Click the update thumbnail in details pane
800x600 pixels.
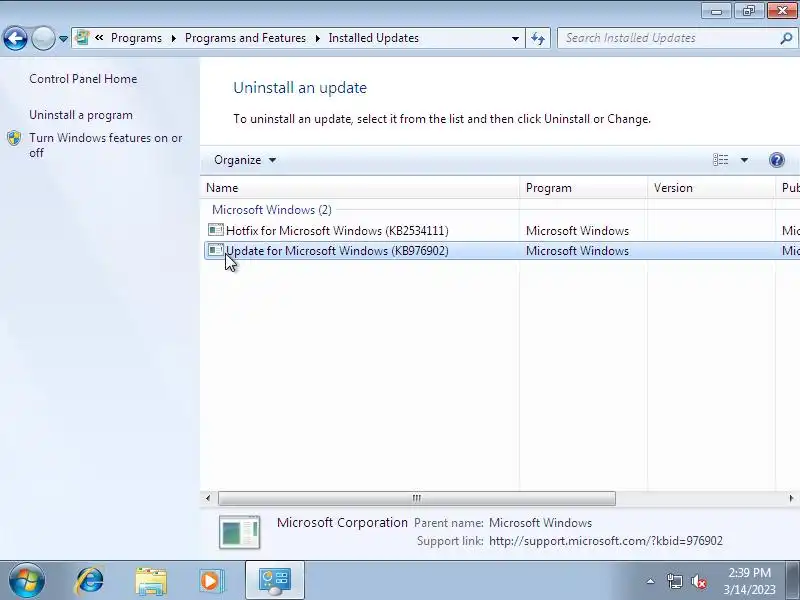(x=239, y=532)
